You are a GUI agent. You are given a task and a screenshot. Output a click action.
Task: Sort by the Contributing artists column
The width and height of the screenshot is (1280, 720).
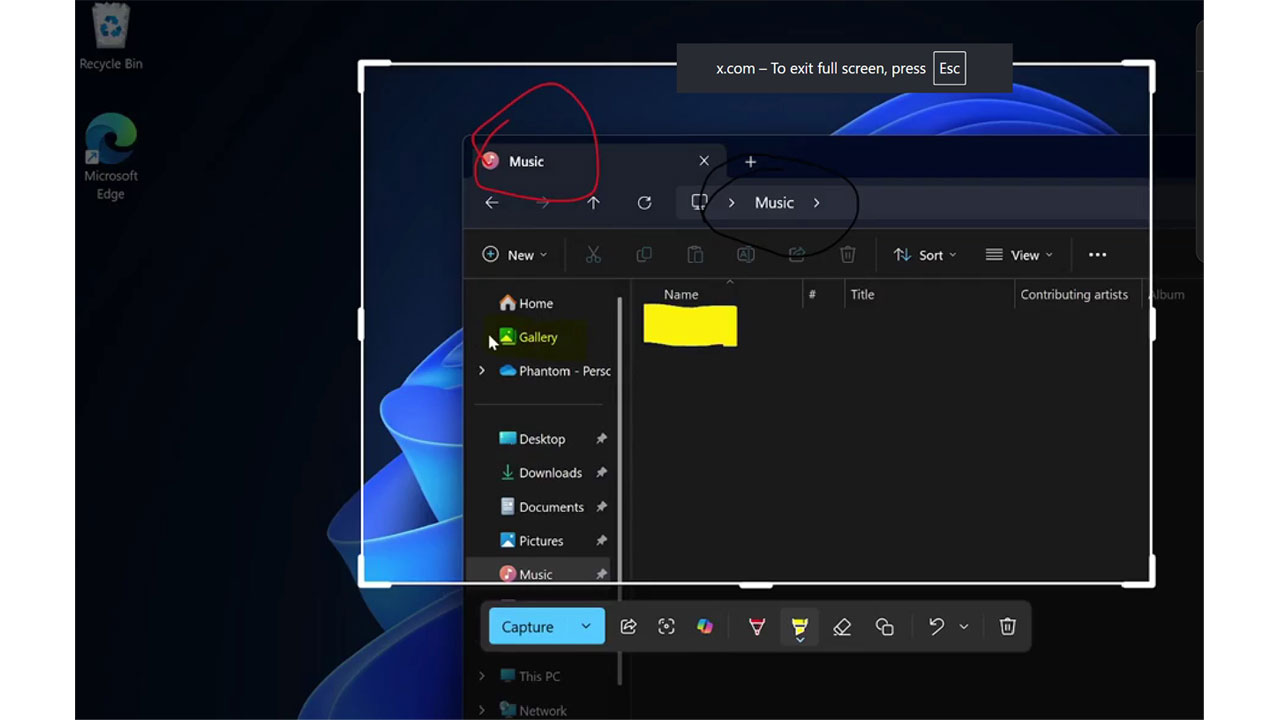click(1074, 295)
